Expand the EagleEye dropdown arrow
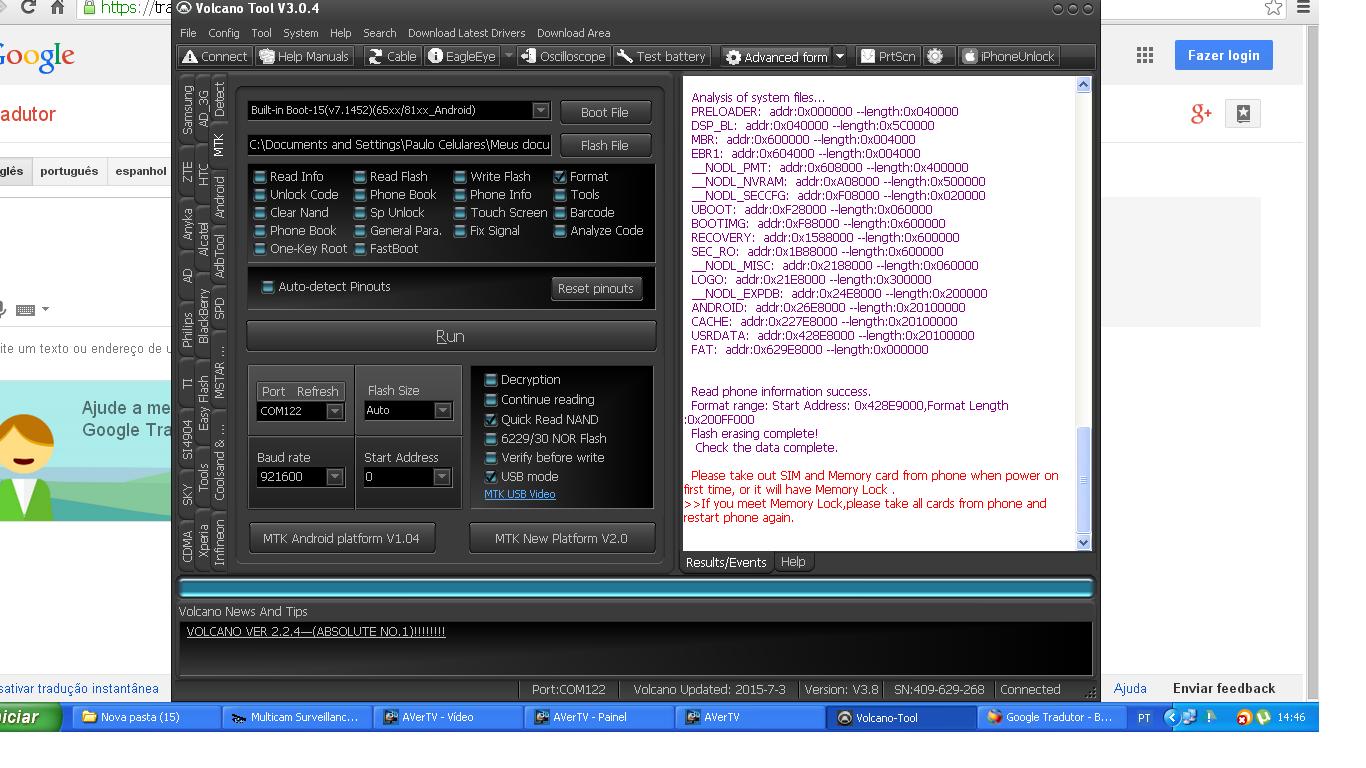The width and height of the screenshot is (1366, 768). click(x=508, y=56)
